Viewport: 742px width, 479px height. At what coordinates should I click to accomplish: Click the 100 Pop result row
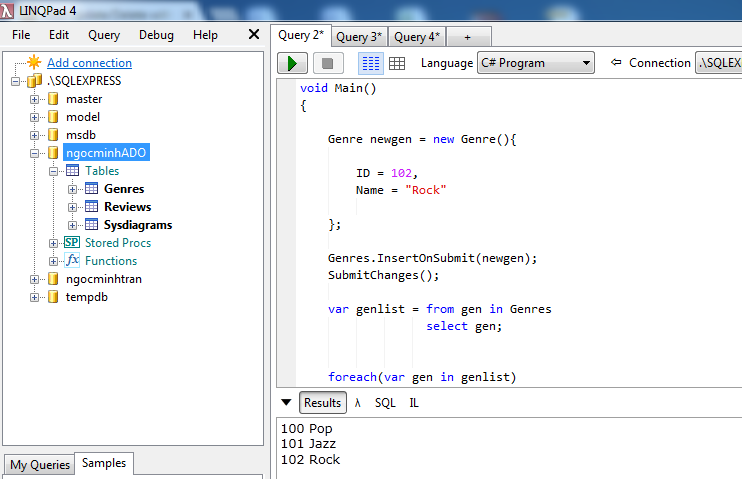pos(307,428)
